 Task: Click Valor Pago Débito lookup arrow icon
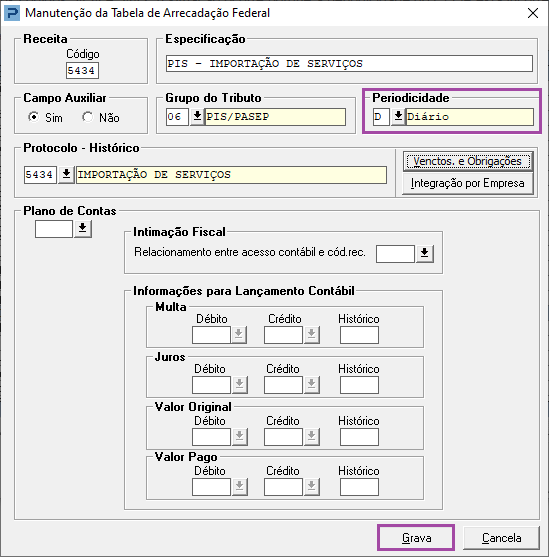(x=239, y=487)
